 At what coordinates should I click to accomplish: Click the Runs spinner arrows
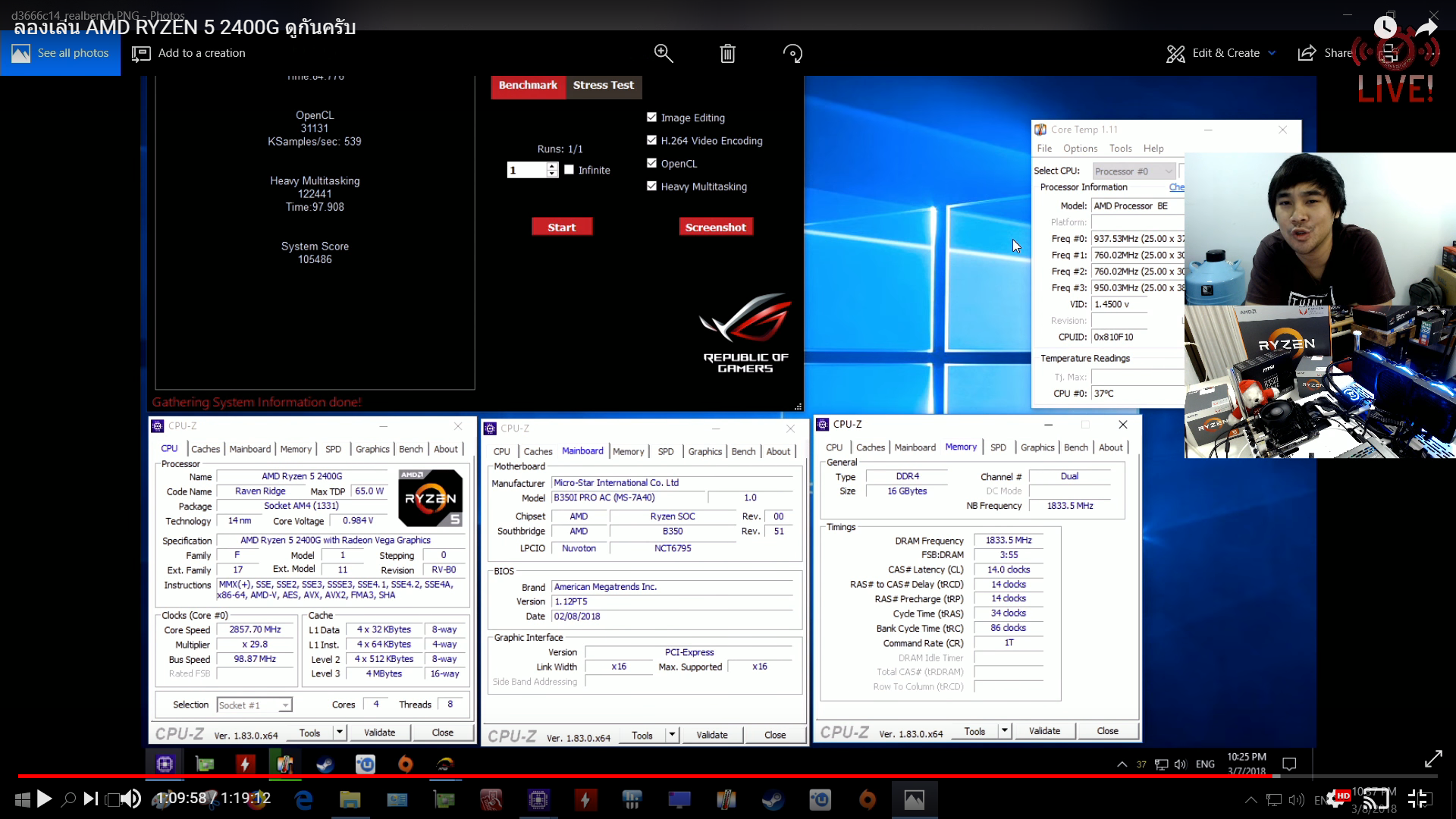pyautogui.click(x=552, y=170)
